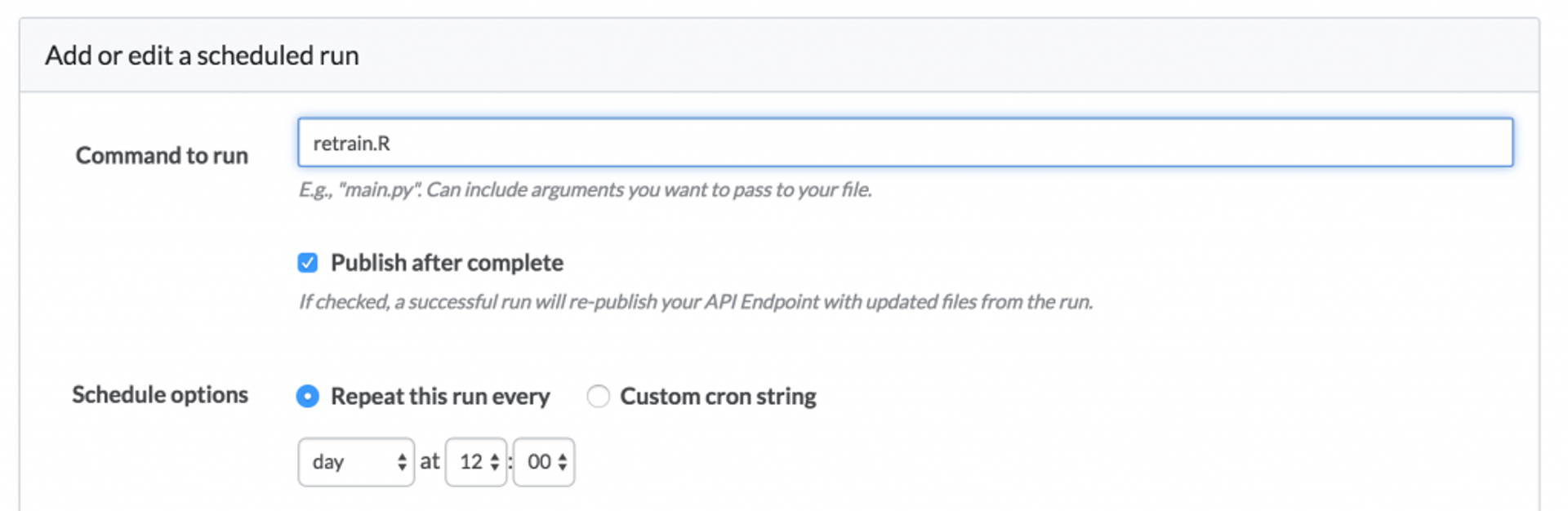Viewport: 1568px width, 511px height.
Task: Click the up-down arrows icon on day selector
Action: click(402, 462)
